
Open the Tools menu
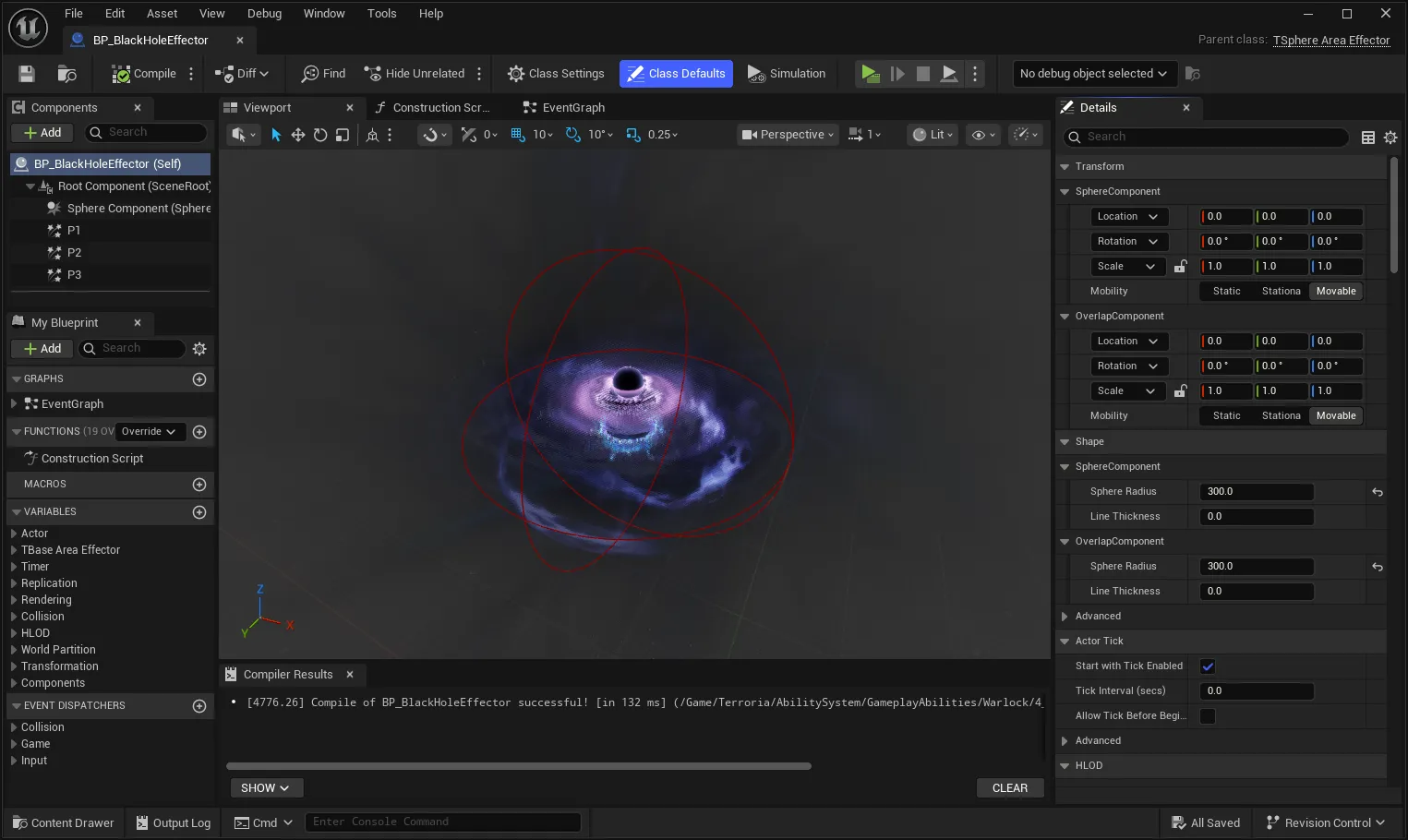click(x=381, y=14)
